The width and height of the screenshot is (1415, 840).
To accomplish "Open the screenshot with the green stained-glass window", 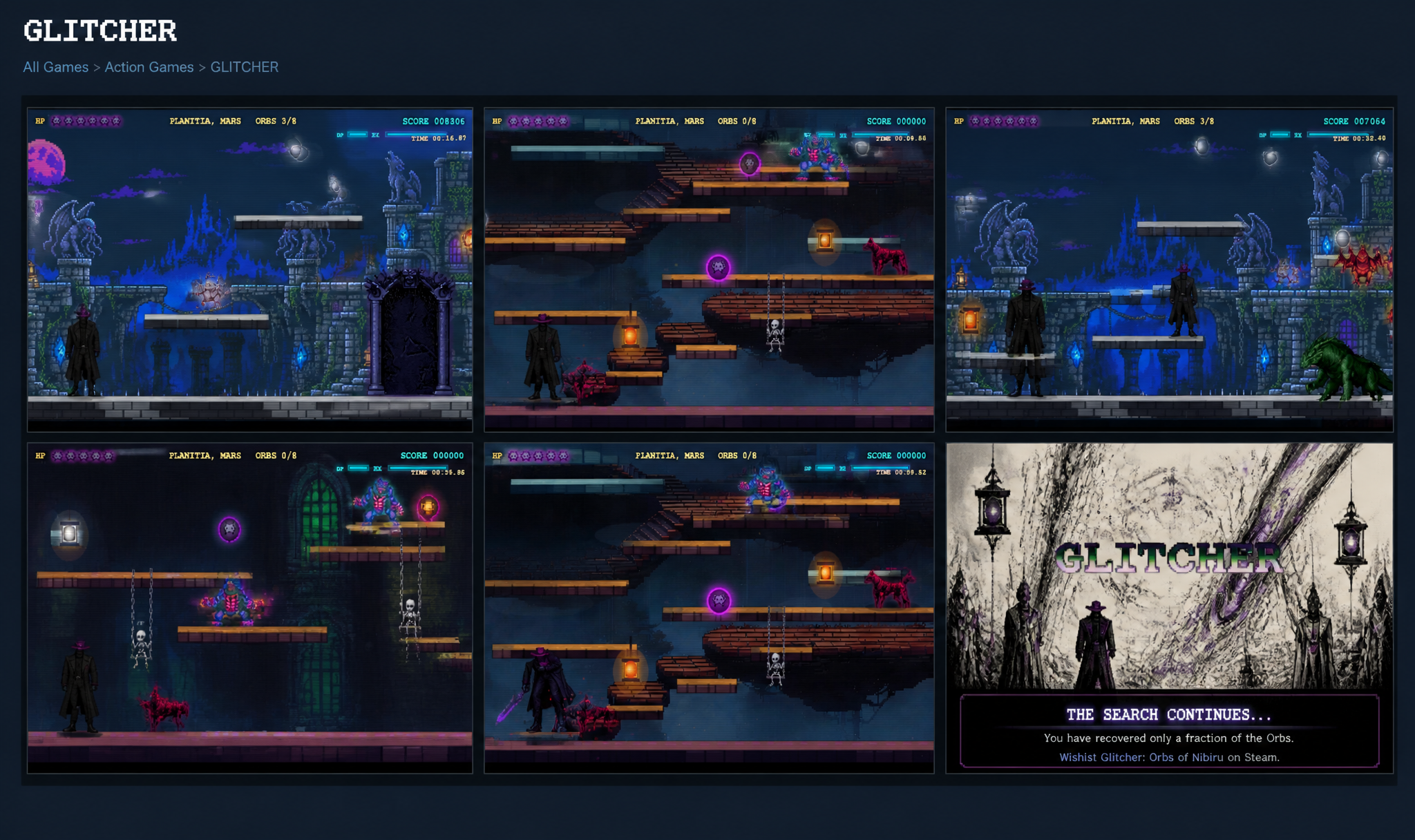I will point(250,608).
